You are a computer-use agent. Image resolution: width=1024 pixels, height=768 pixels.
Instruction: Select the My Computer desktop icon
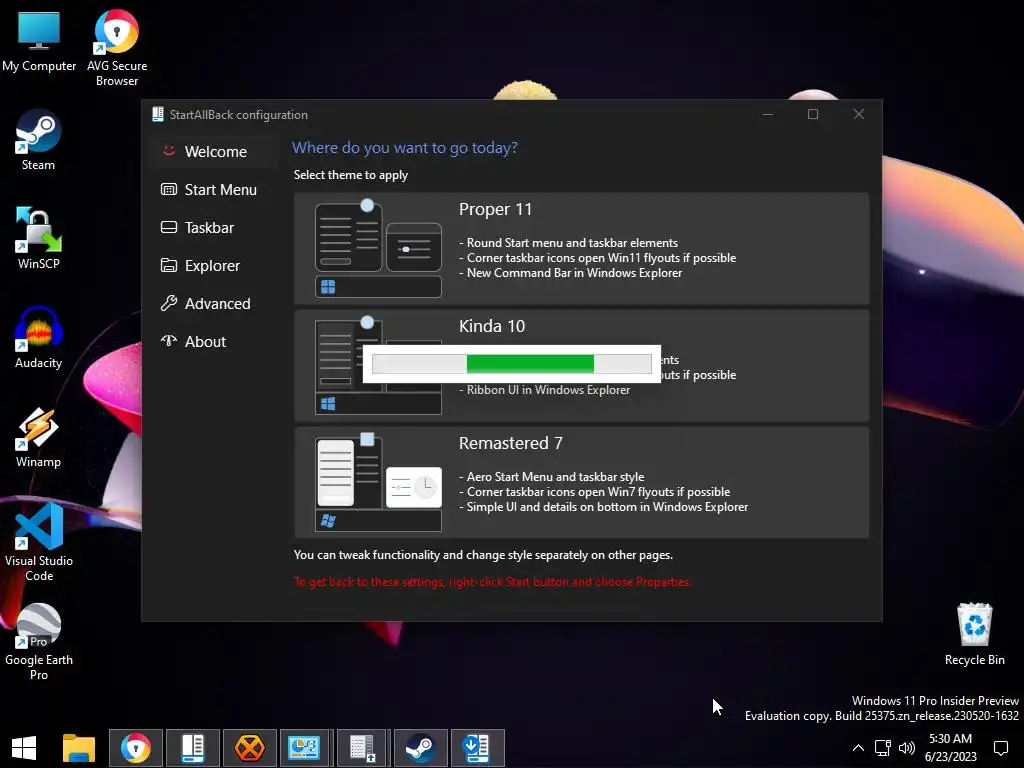coord(39,42)
